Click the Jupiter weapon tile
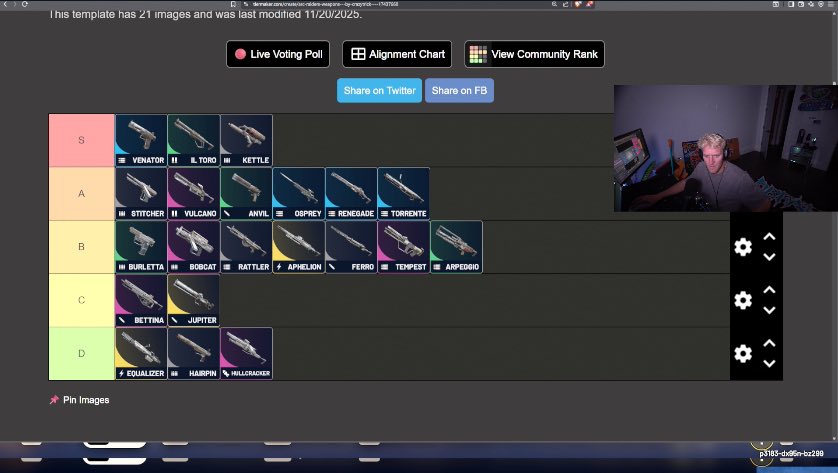Image resolution: width=838 pixels, height=473 pixels. pyautogui.click(x=193, y=300)
